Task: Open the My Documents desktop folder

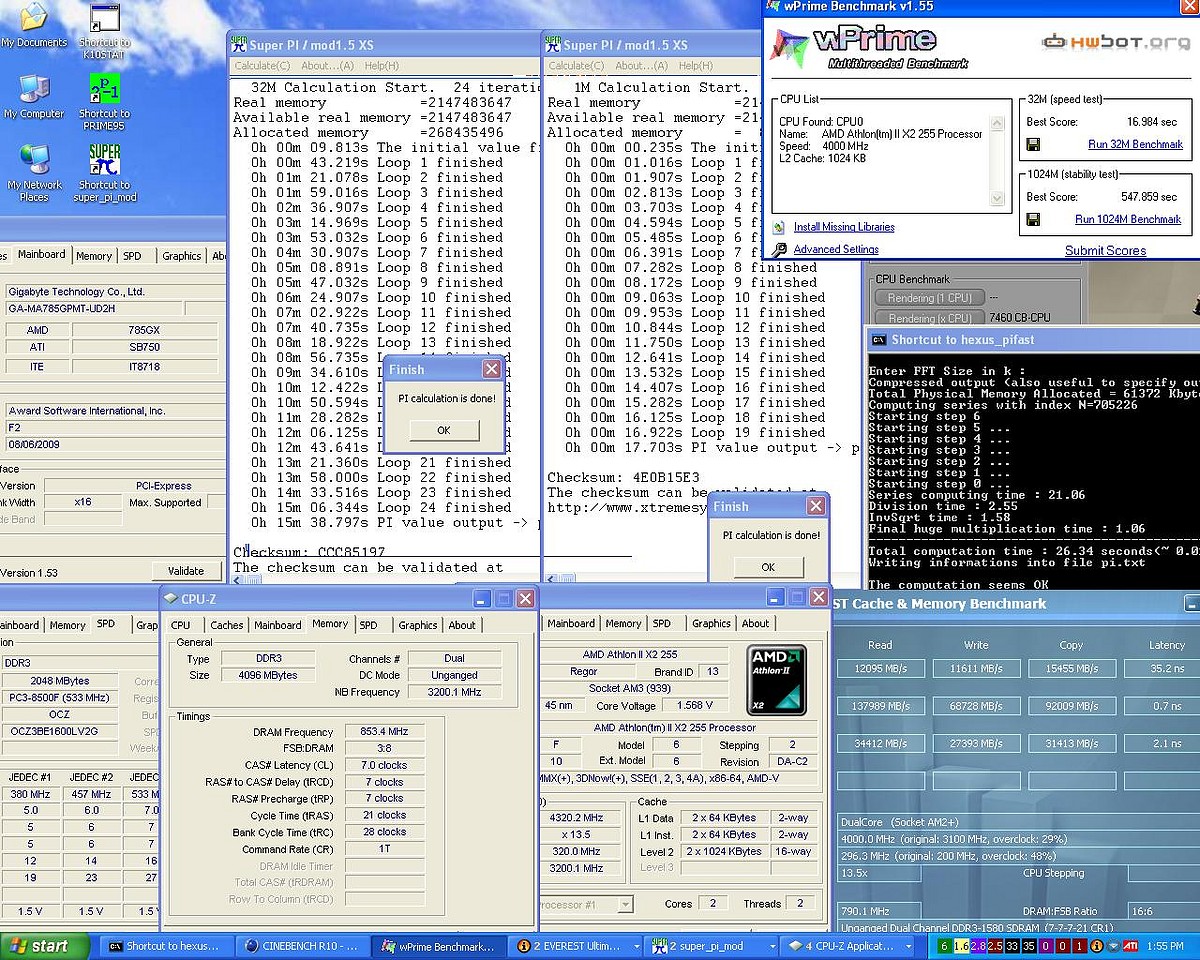Action: 34,18
